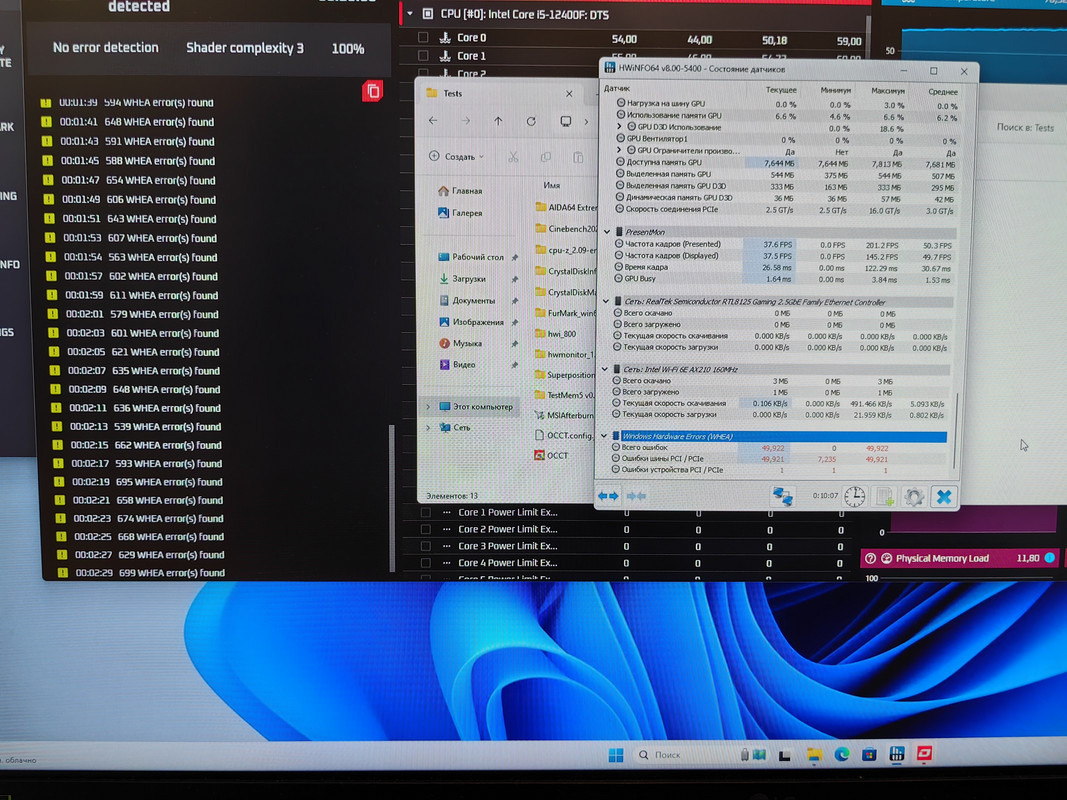Image resolution: width=1067 pixels, height=800 pixels.
Task: Tick the Core 1 checkbox in OCCT
Action: pos(423,56)
